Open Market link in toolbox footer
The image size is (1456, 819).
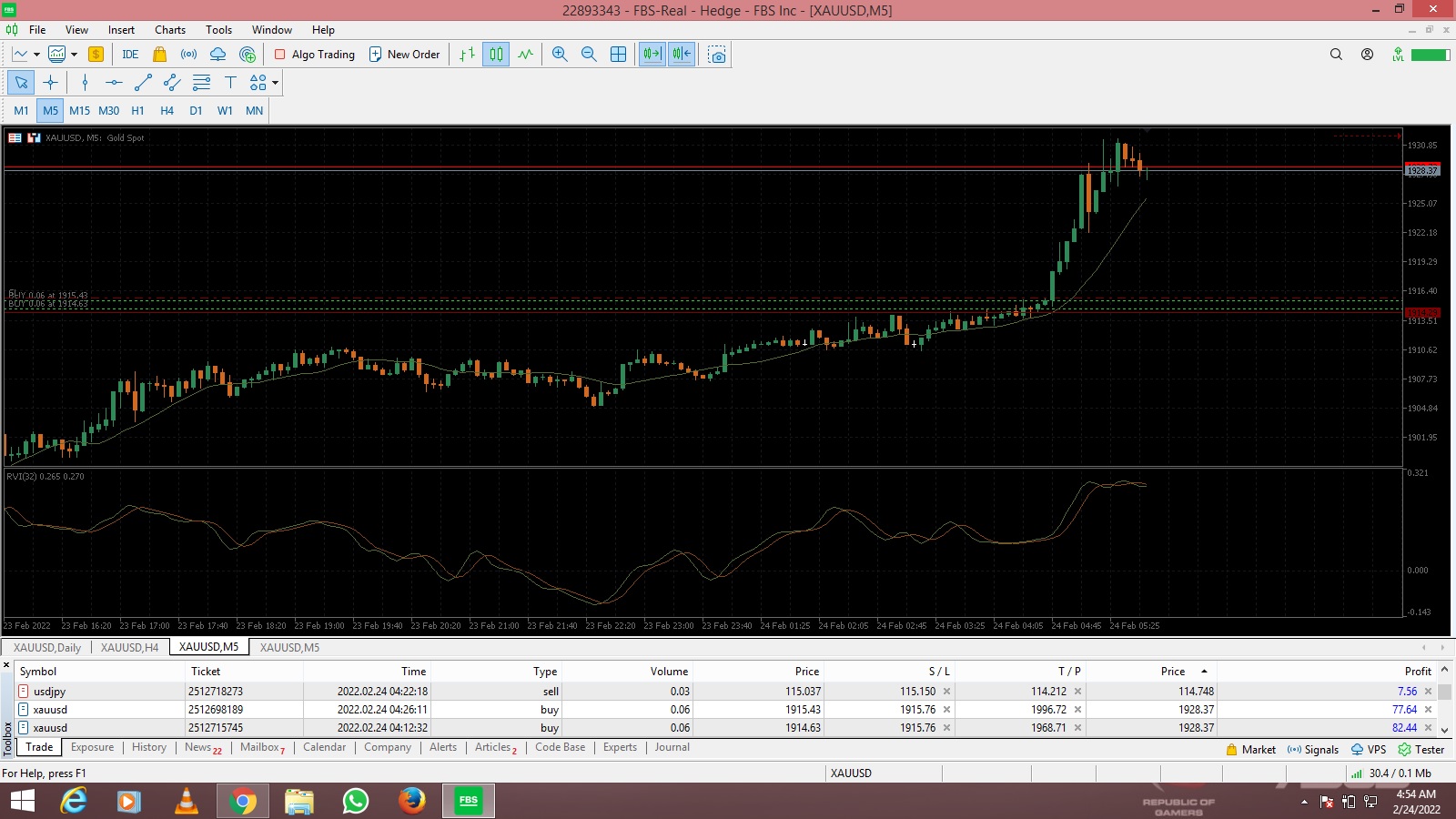coord(1251,750)
